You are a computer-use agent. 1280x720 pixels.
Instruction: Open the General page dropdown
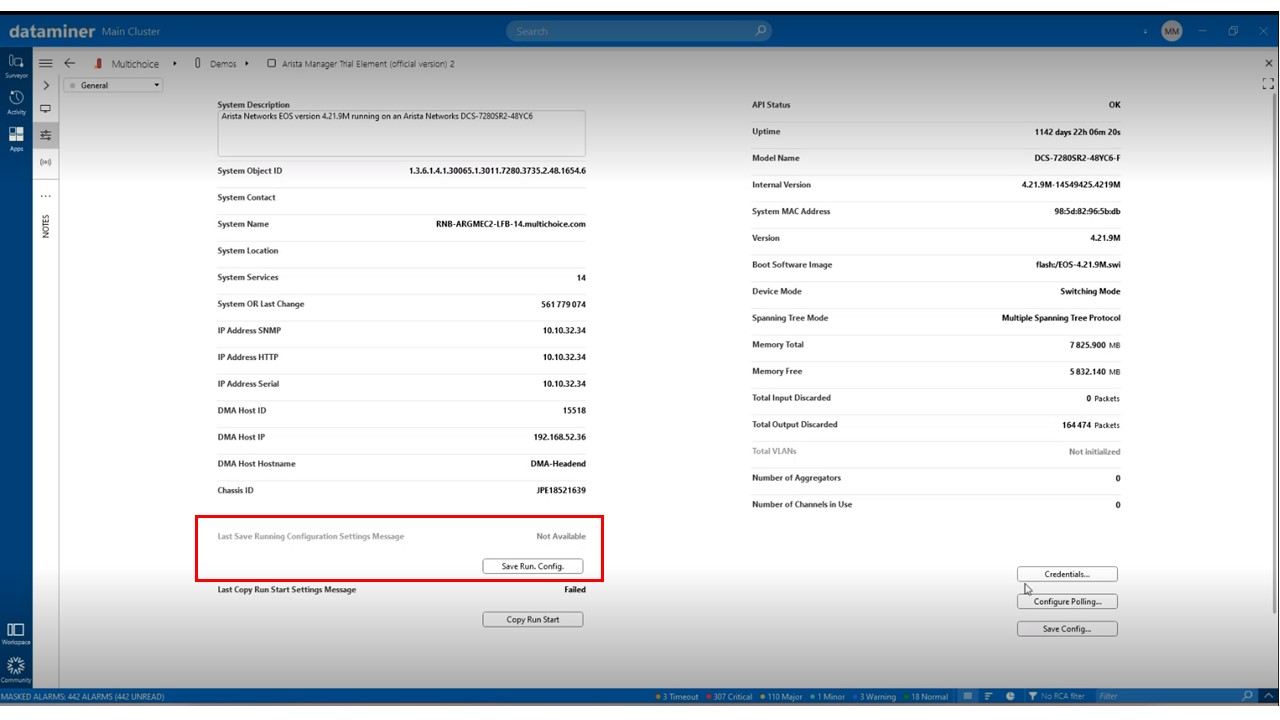(114, 86)
